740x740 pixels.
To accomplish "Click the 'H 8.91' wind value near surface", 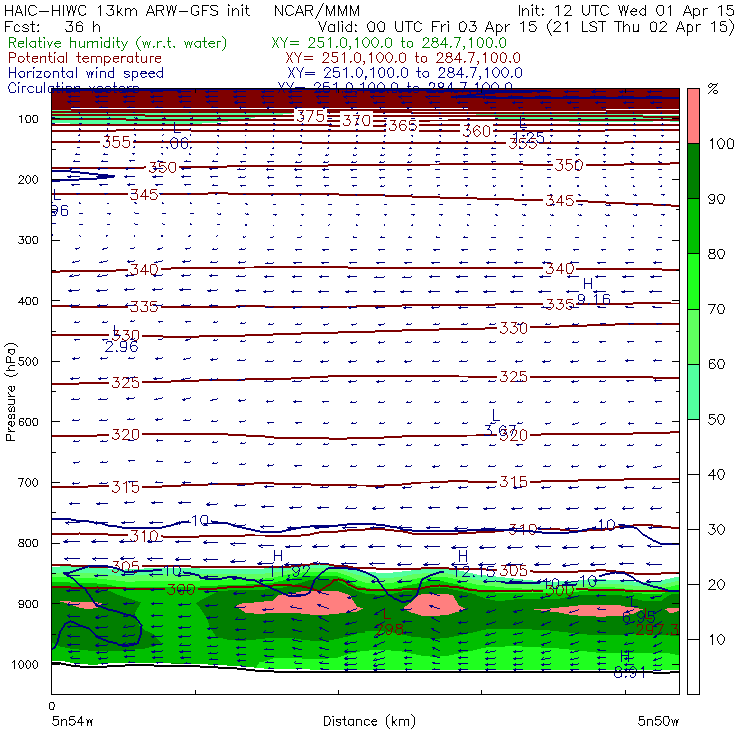I will 630,664.
